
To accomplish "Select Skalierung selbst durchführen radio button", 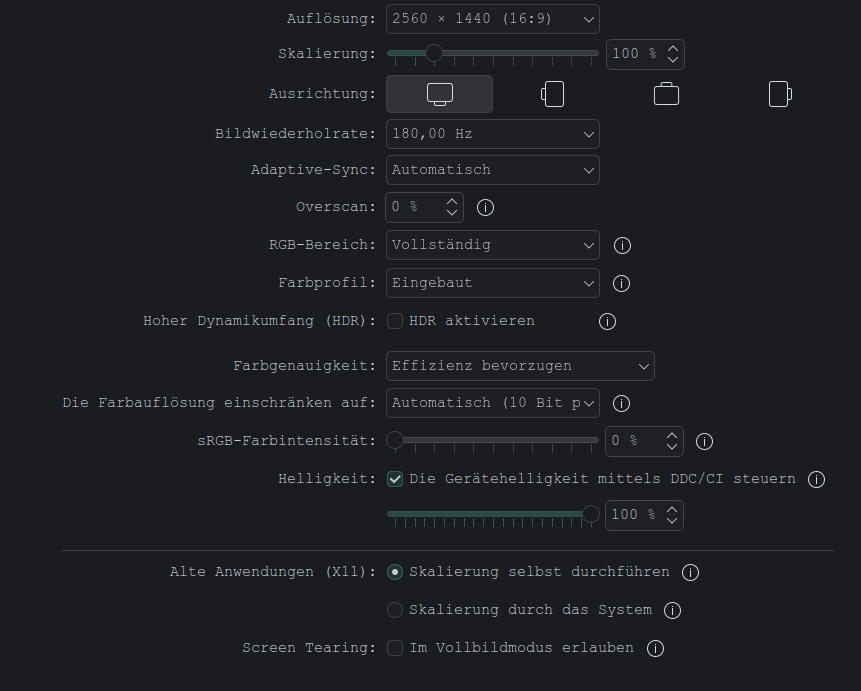I will tap(395, 572).
